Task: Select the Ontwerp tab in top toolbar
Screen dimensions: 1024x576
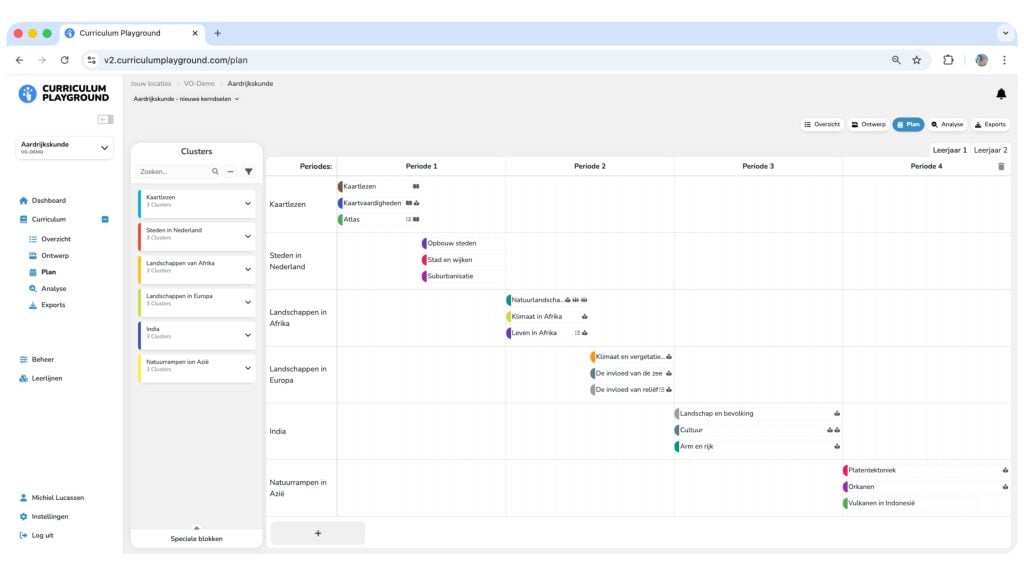Action: click(868, 125)
